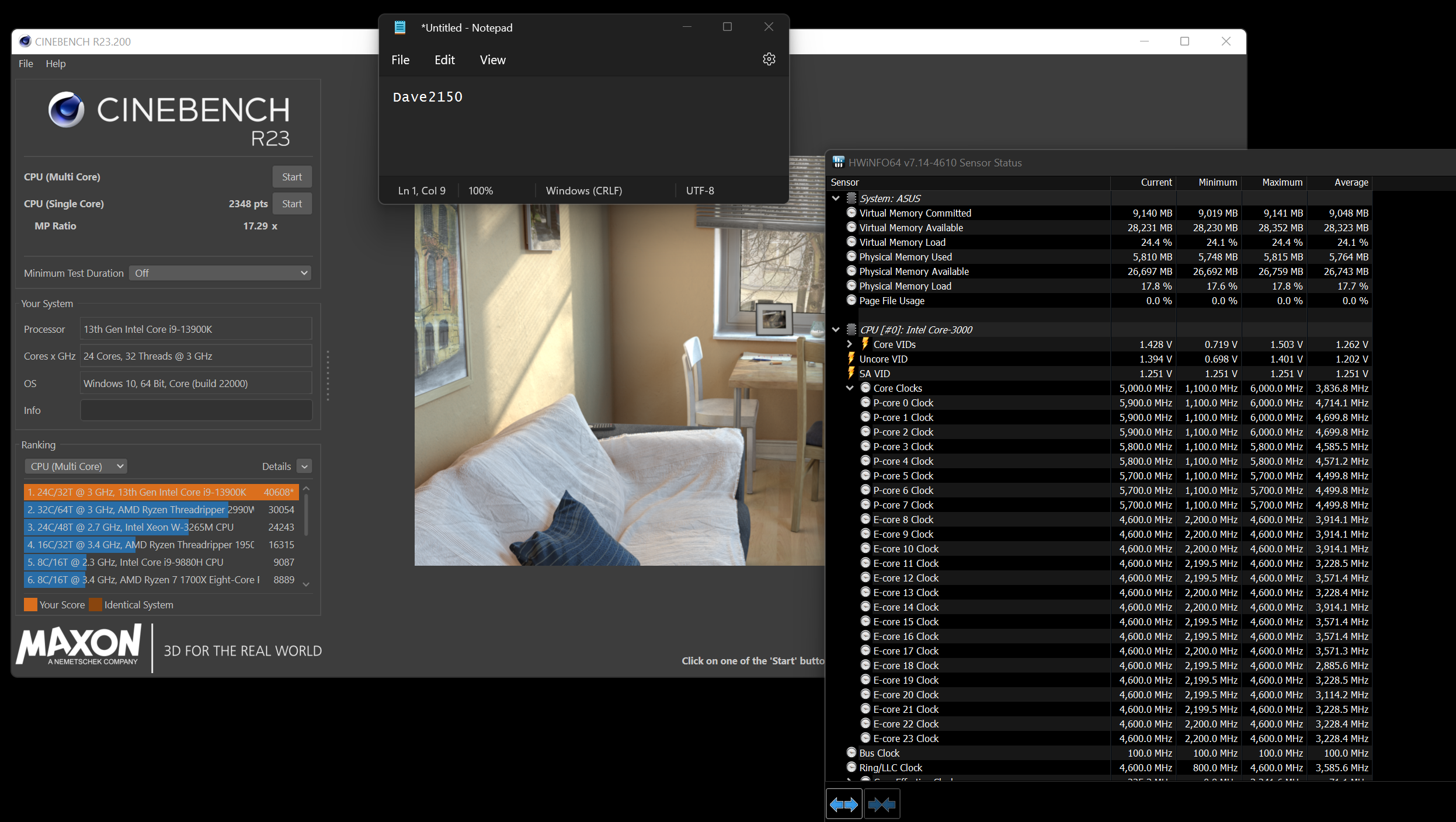Select the Core i9-9880H ranking row
1456x822 pixels.
(161, 562)
